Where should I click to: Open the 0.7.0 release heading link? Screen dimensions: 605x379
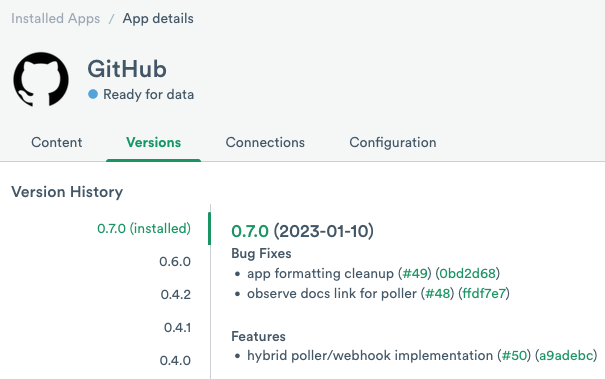tap(250, 231)
